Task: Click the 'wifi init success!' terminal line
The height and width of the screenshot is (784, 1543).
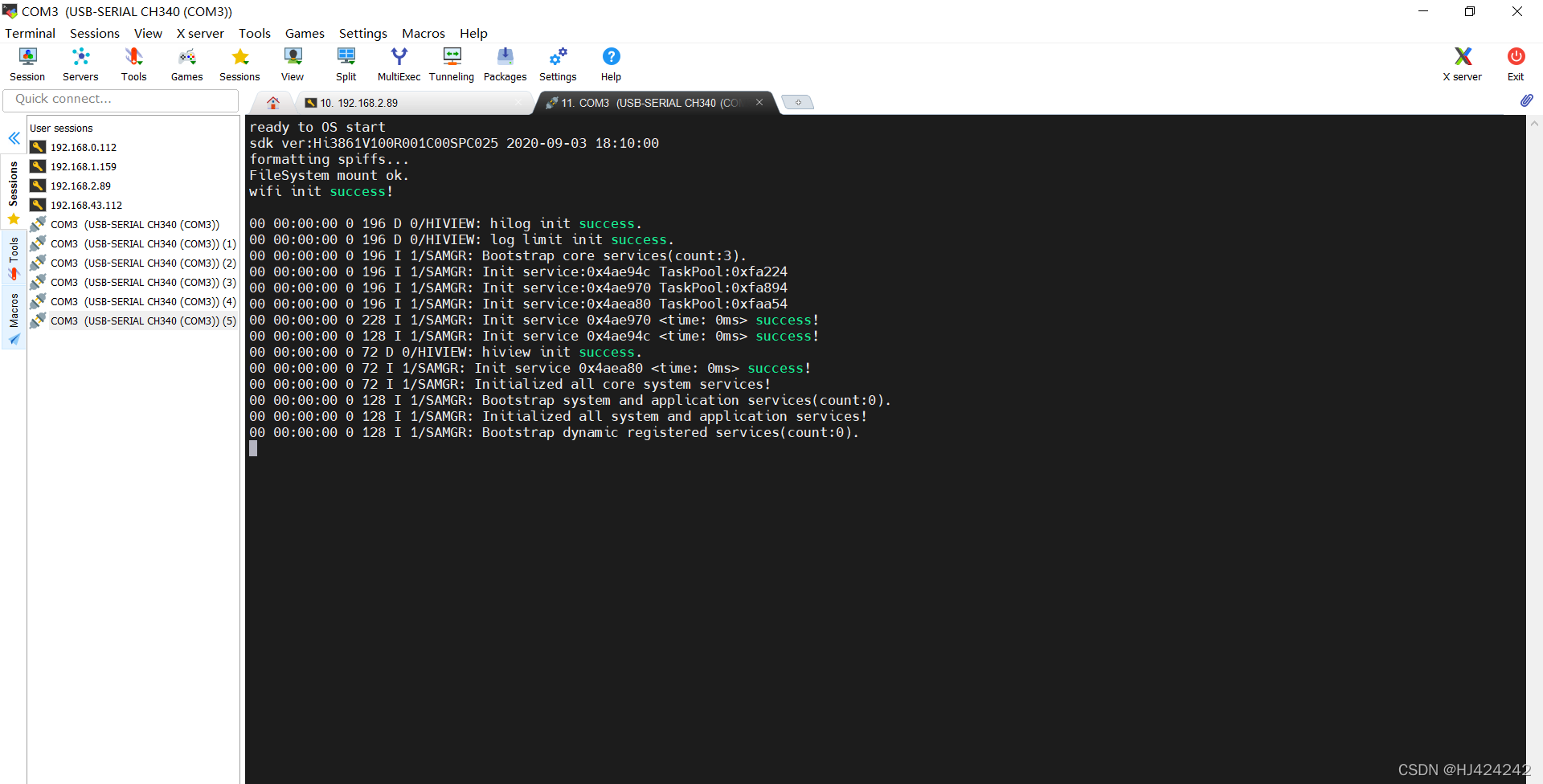Action: coord(321,191)
